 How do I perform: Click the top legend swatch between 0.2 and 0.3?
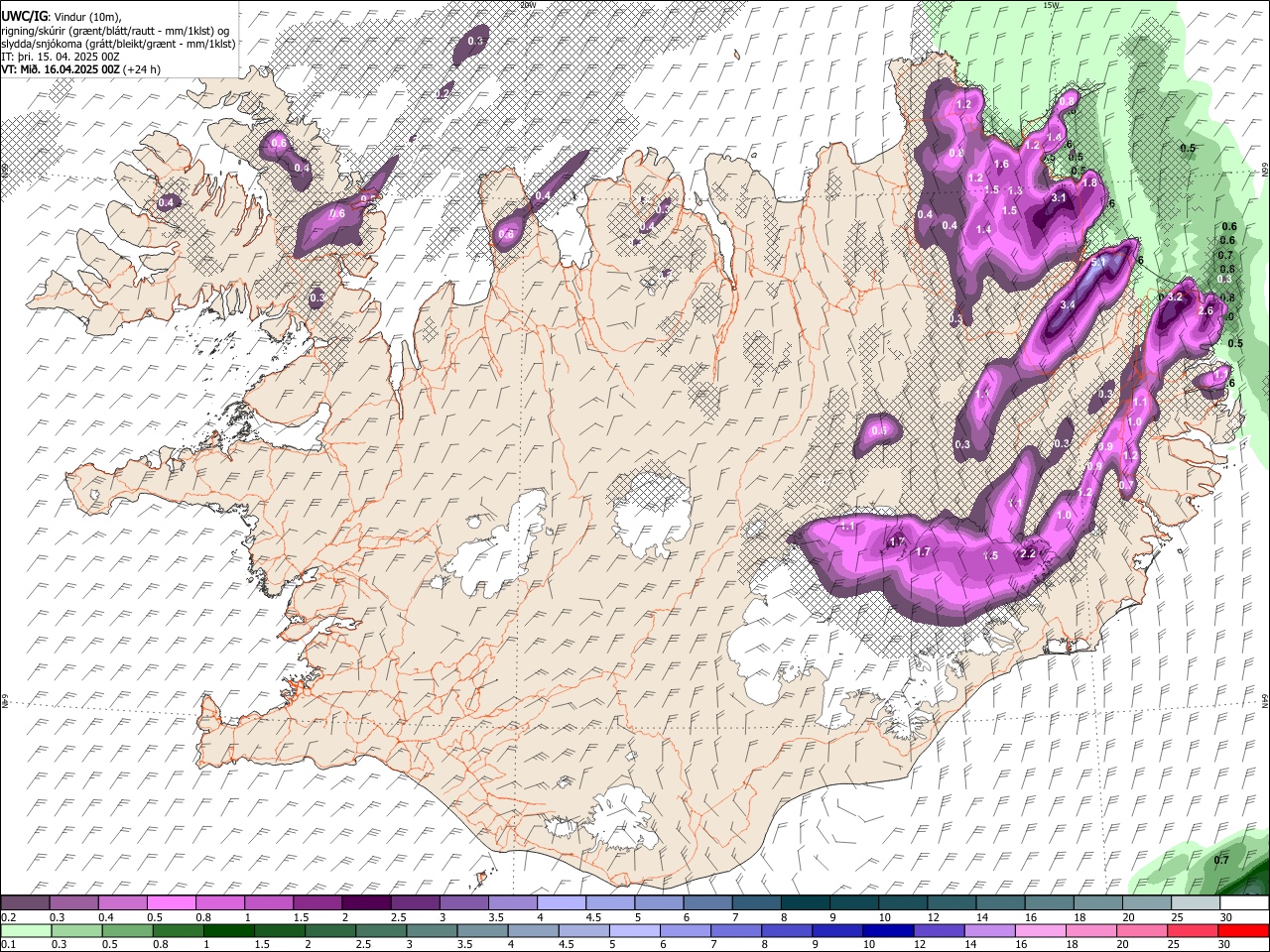pos(26,903)
